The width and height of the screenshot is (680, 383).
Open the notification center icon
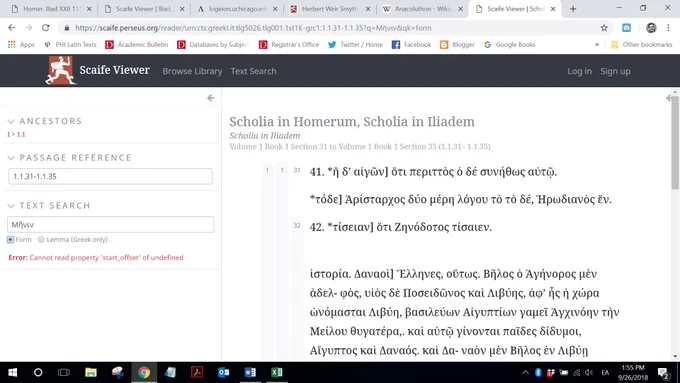pyautogui.click(x=663, y=372)
